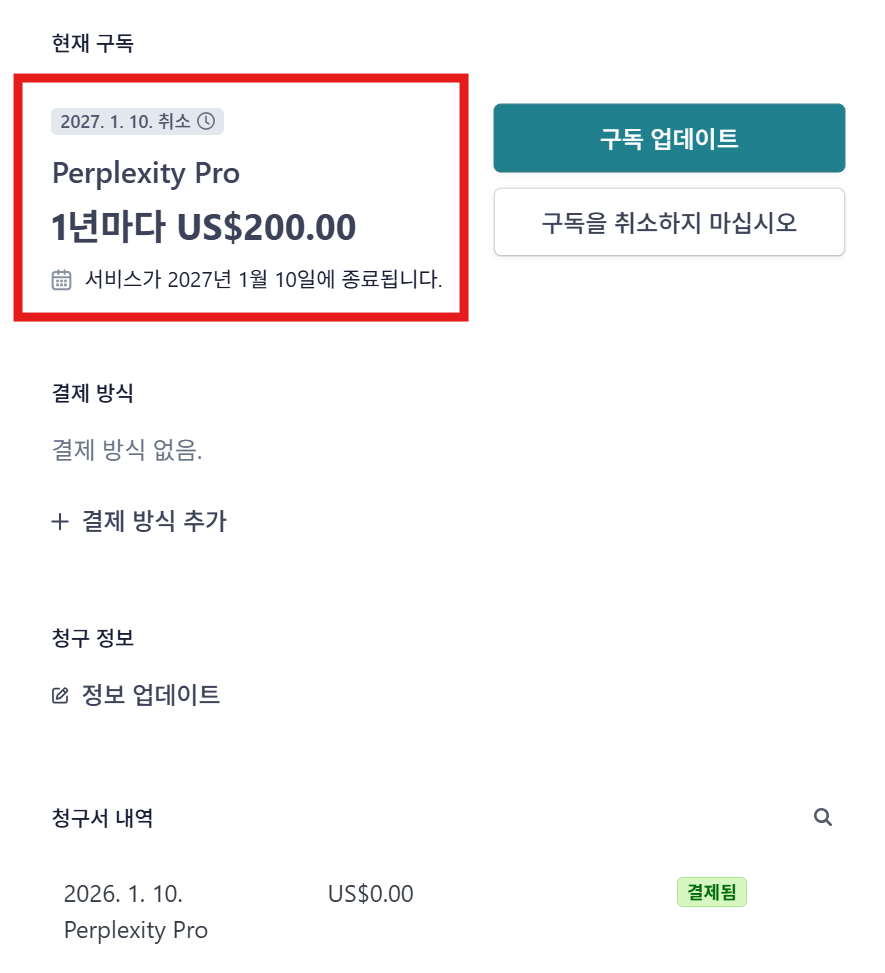This screenshot has width=885, height=973.
Task: Open the 정보 업데이트 link
Action: point(150,695)
